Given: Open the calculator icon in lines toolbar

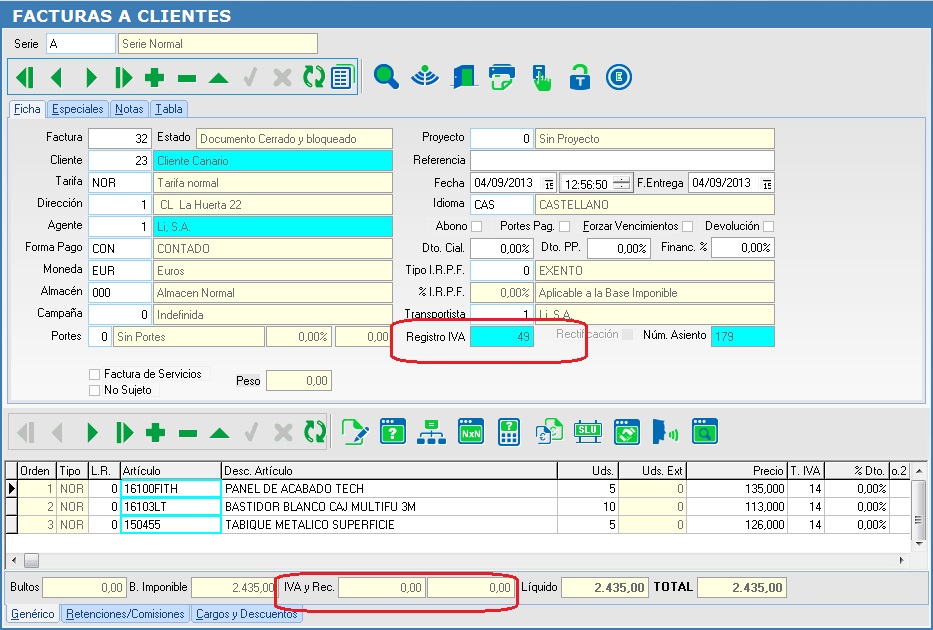Looking at the screenshot, I should (509, 432).
